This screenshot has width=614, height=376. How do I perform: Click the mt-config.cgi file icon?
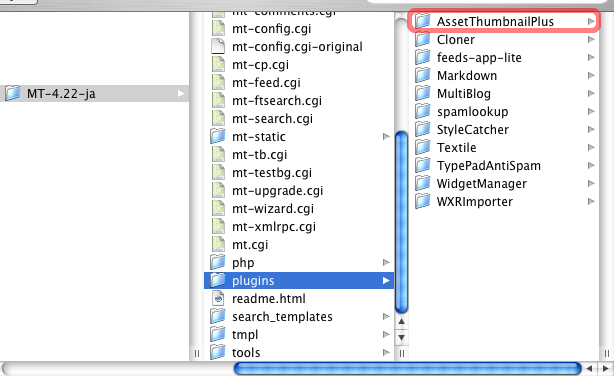218,29
